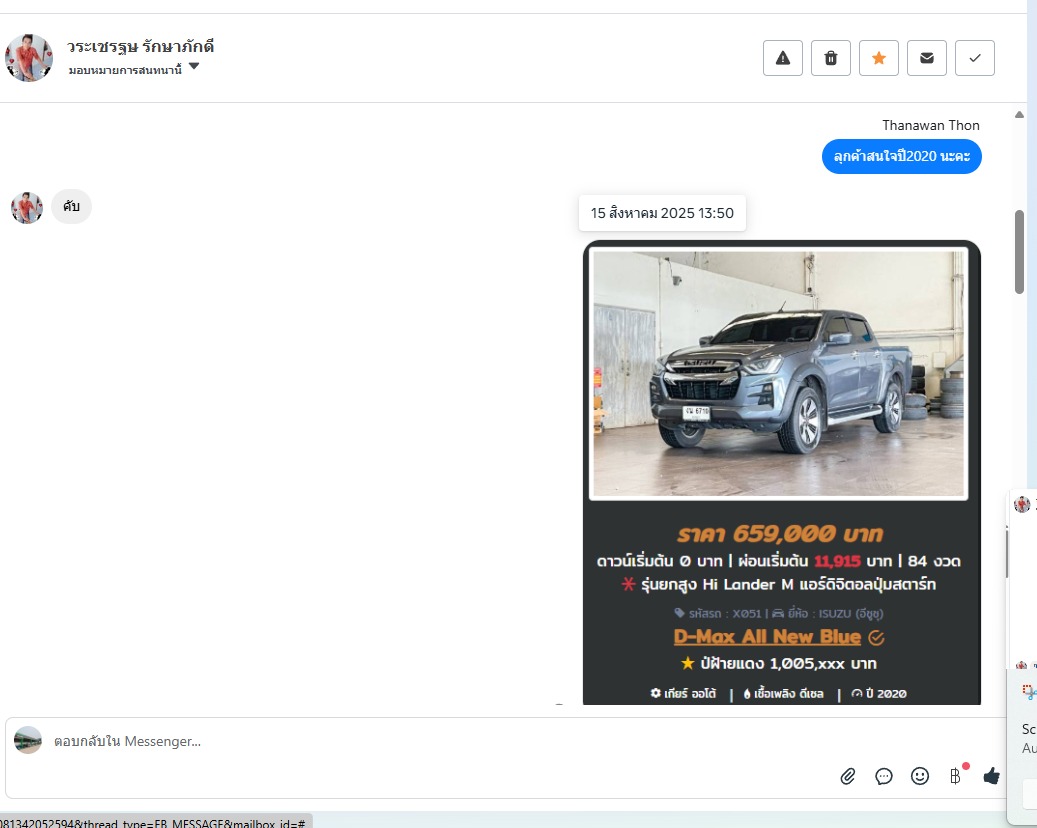Open saved replies speech bubble icon
The image size is (1037, 828).
(884, 776)
